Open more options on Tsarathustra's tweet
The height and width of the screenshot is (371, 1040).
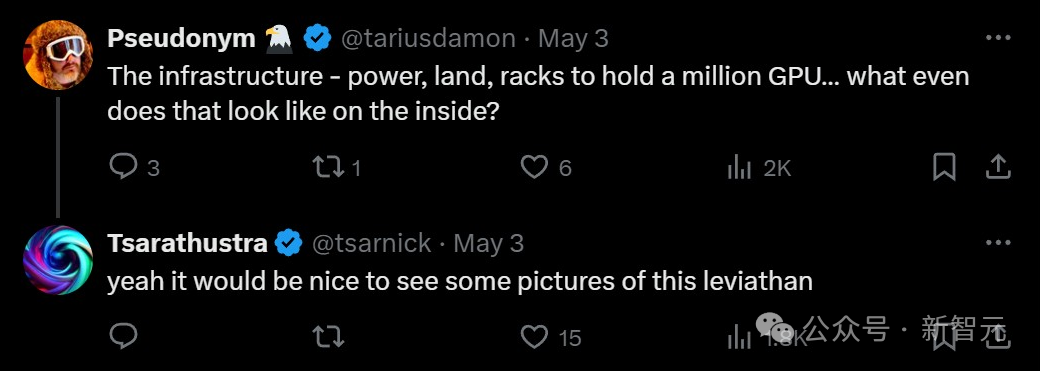click(998, 243)
